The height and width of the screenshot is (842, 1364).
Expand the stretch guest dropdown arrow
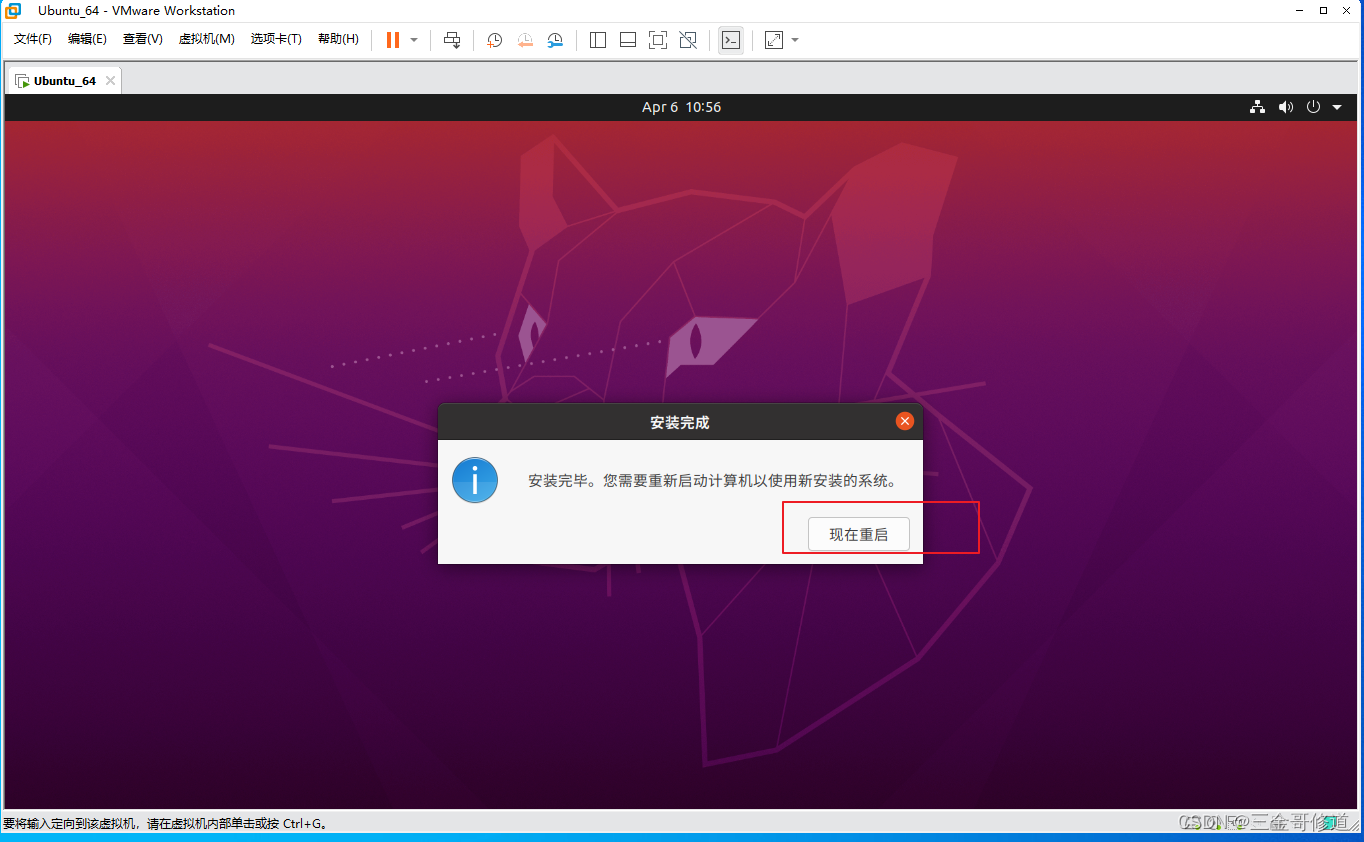click(795, 40)
